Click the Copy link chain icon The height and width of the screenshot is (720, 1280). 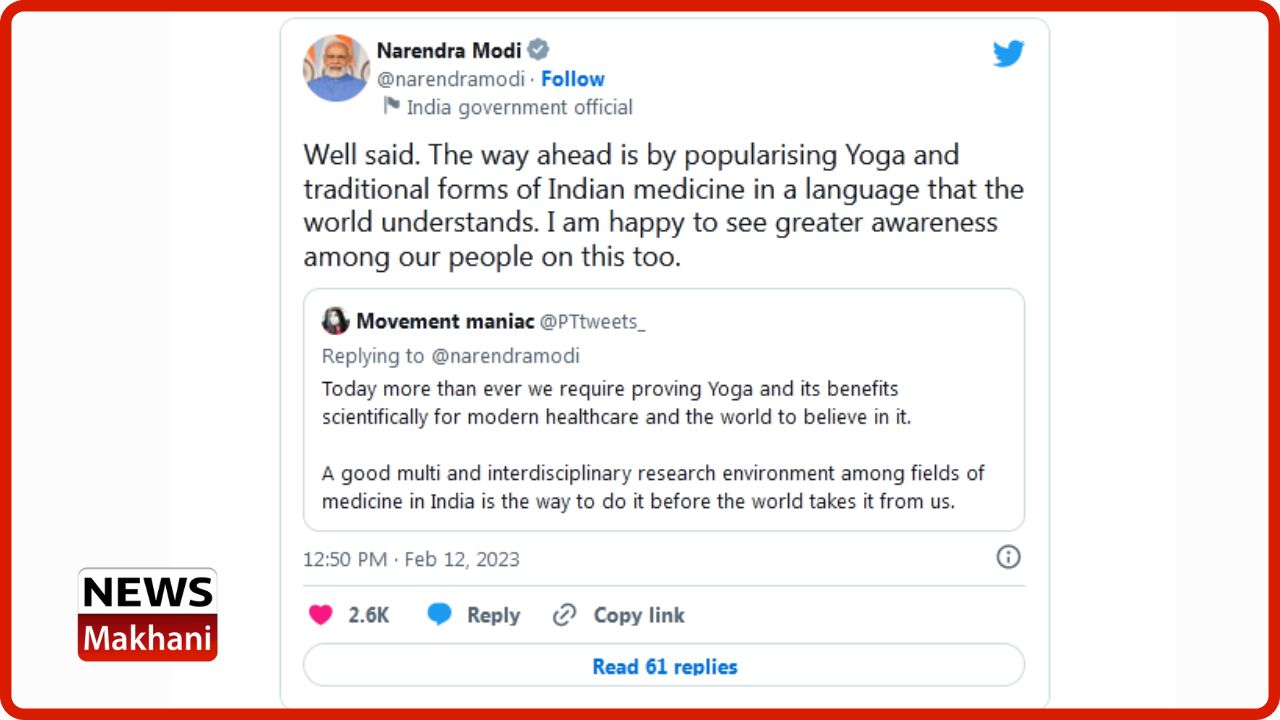[x=565, y=615]
